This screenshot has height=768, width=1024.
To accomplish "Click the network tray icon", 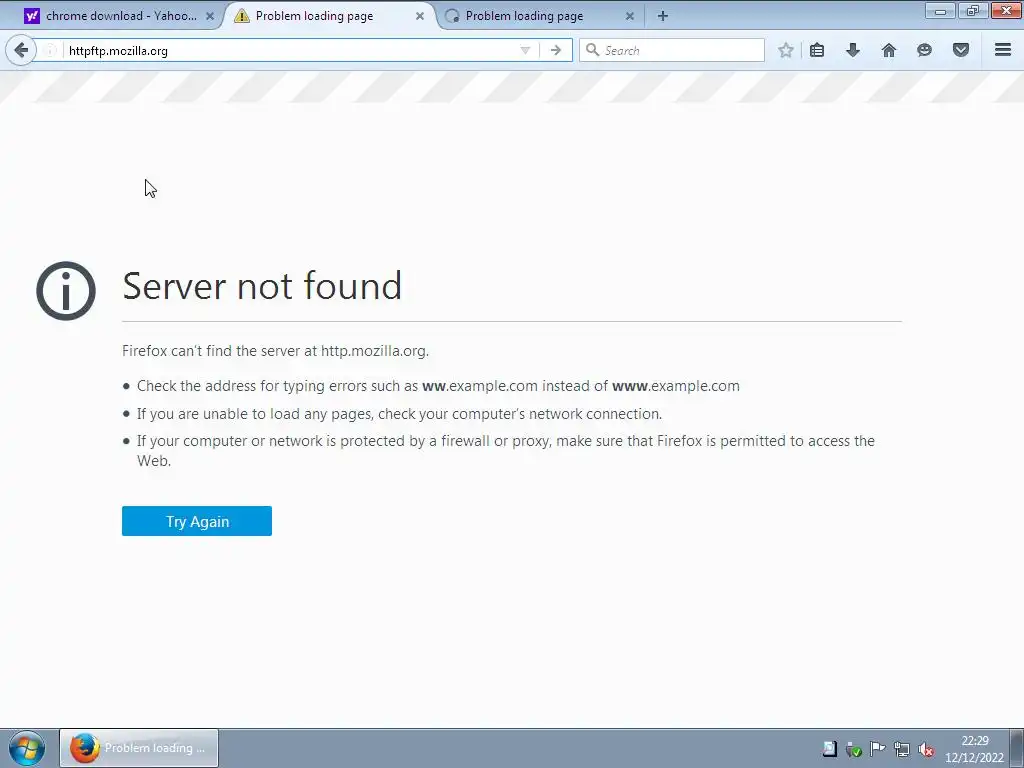I will (902, 749).
